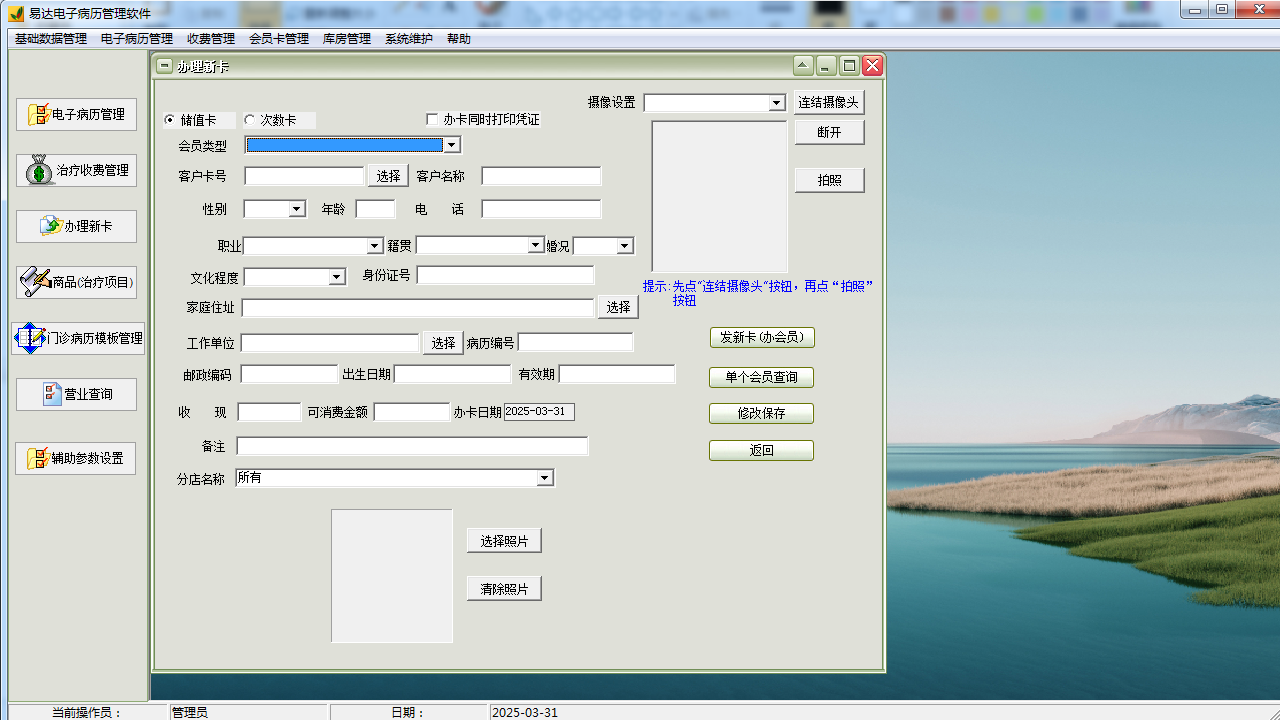Select the 办理新卡 sidebar icon
Image resolution: width=1280 pixels, height=720 pixels.
(x=50, y=226)
